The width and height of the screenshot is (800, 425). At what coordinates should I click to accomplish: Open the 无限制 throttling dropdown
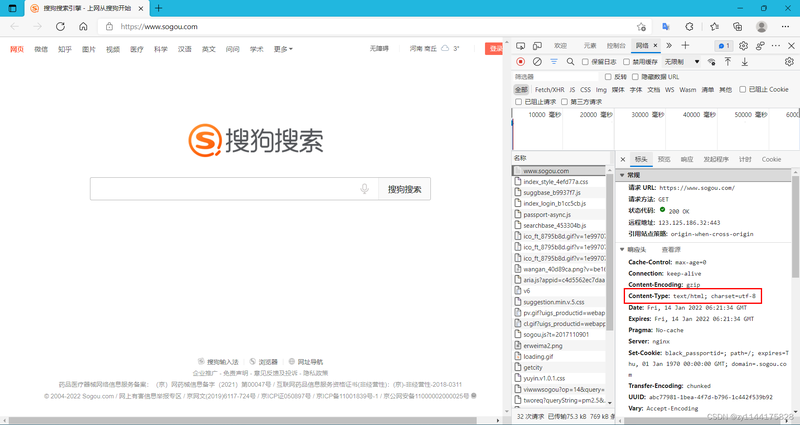(682, 62)
